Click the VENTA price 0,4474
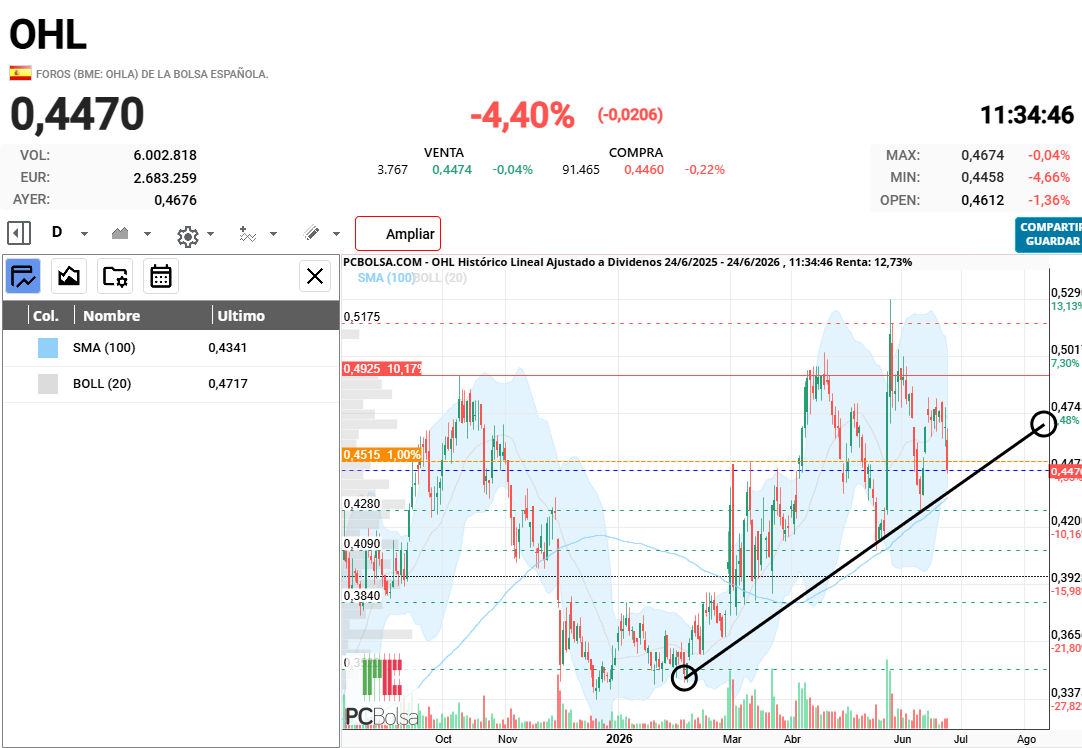This screenshot has width=1082, height=748. pyautogui.click(x=452, y=170)
